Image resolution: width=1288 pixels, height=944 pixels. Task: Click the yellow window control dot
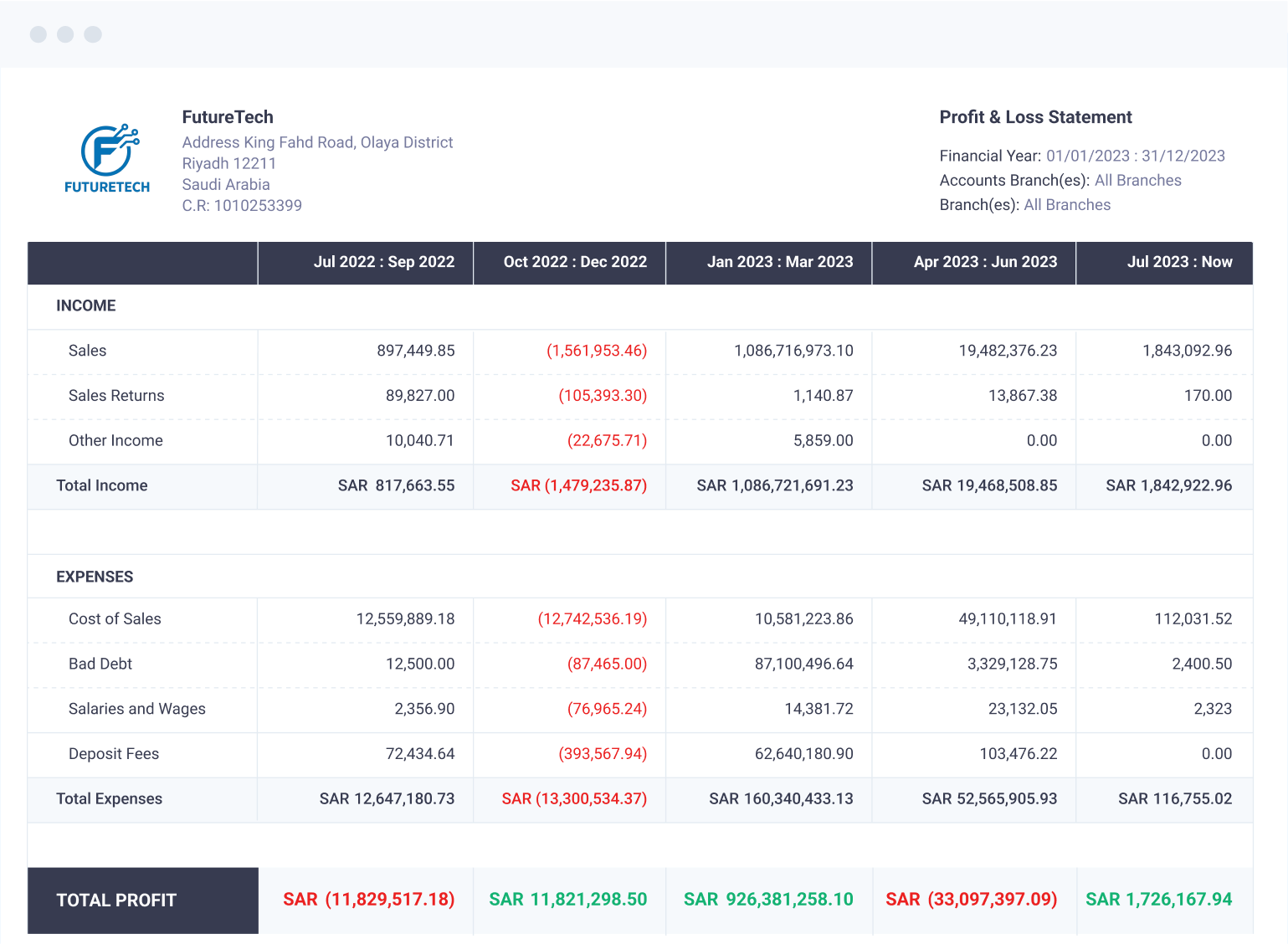pos(64,34)
